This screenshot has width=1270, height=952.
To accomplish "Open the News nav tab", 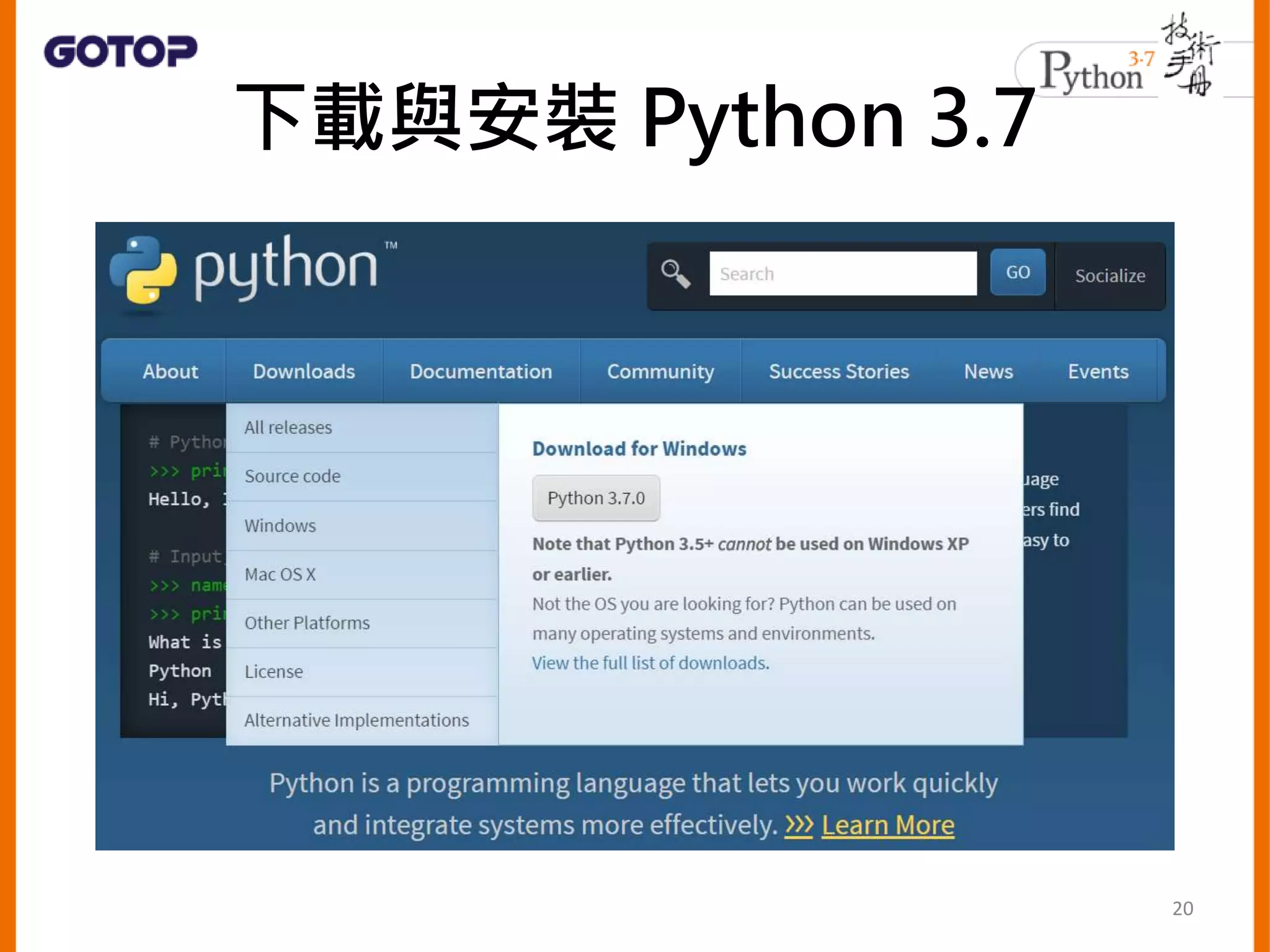I will tap(988, 371).
